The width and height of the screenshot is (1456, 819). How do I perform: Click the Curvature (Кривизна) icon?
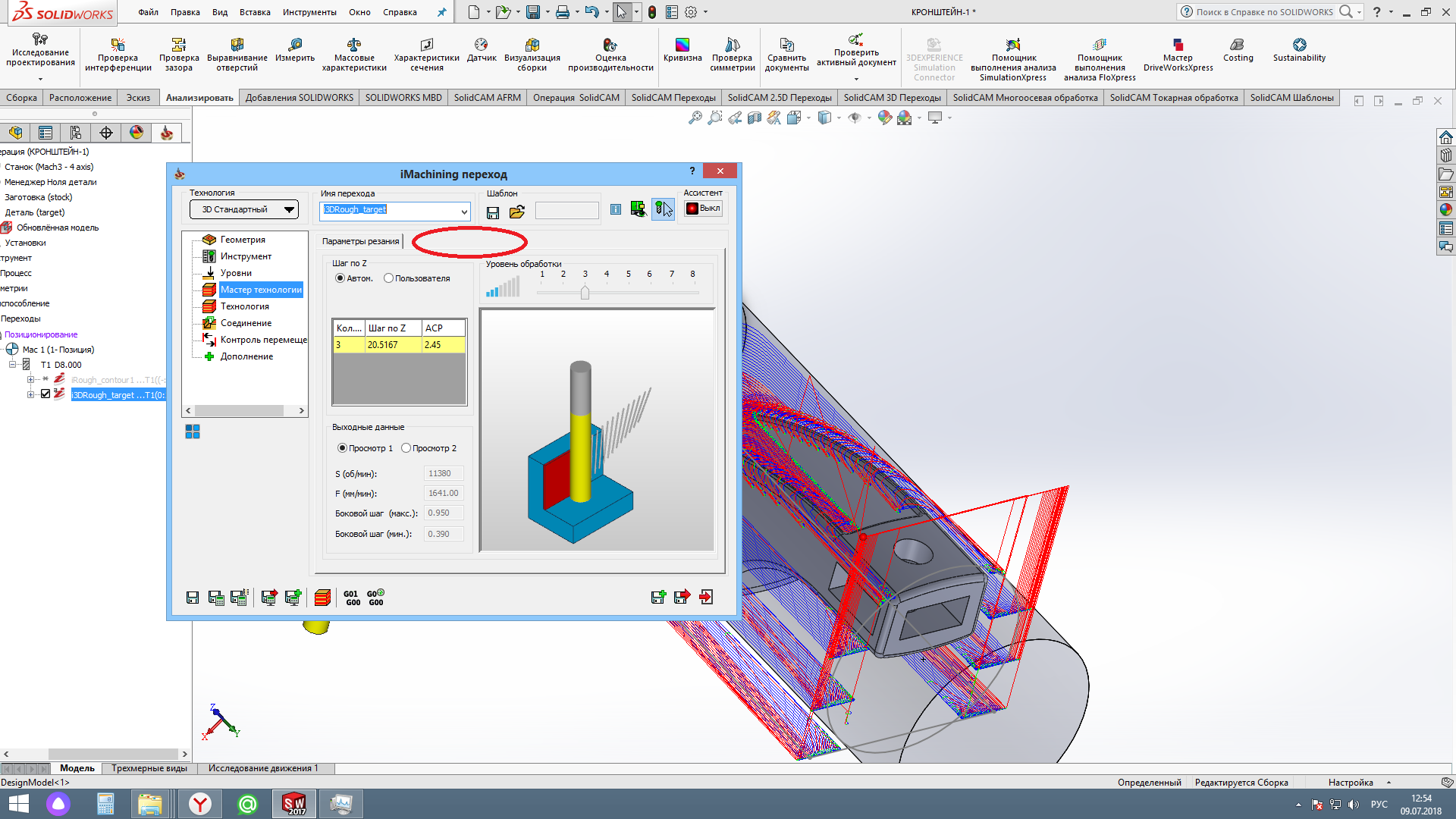point(682,45)
